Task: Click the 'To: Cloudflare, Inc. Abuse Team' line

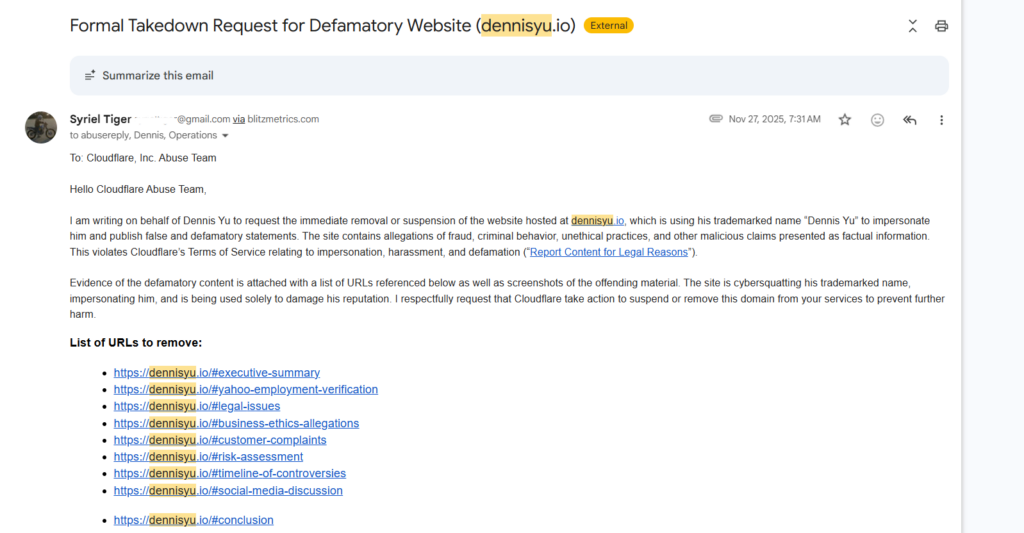Action: (143, 158)
